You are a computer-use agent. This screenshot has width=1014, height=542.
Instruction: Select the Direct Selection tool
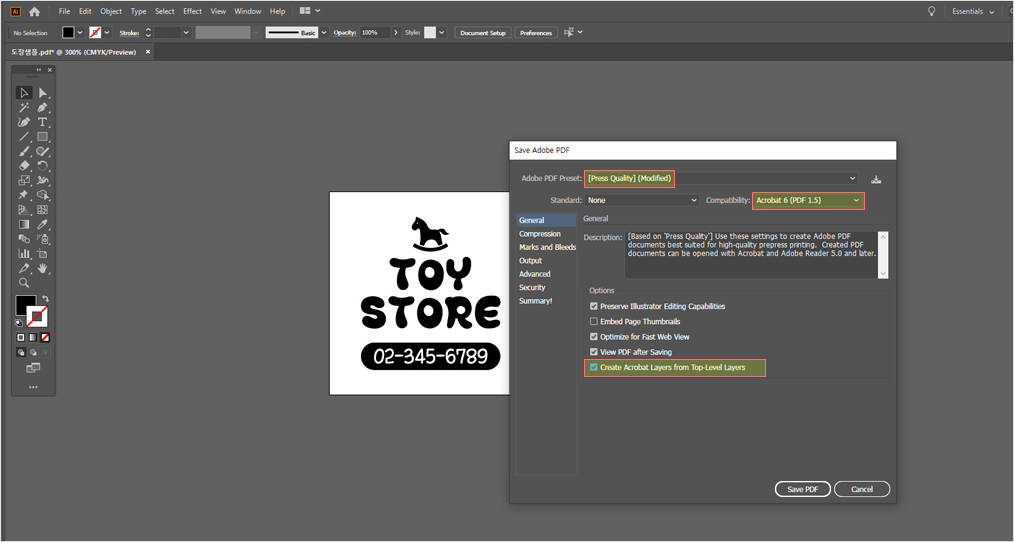pyautogui.click(x=43, y=93)
